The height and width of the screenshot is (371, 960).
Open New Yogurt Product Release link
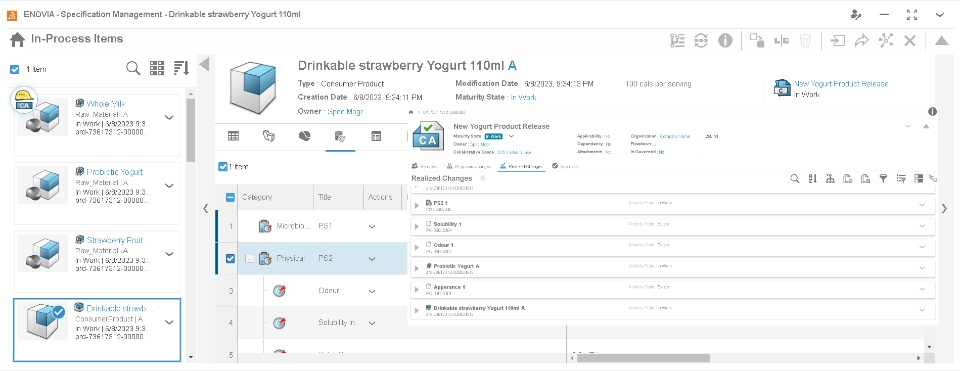pos(841,84)
